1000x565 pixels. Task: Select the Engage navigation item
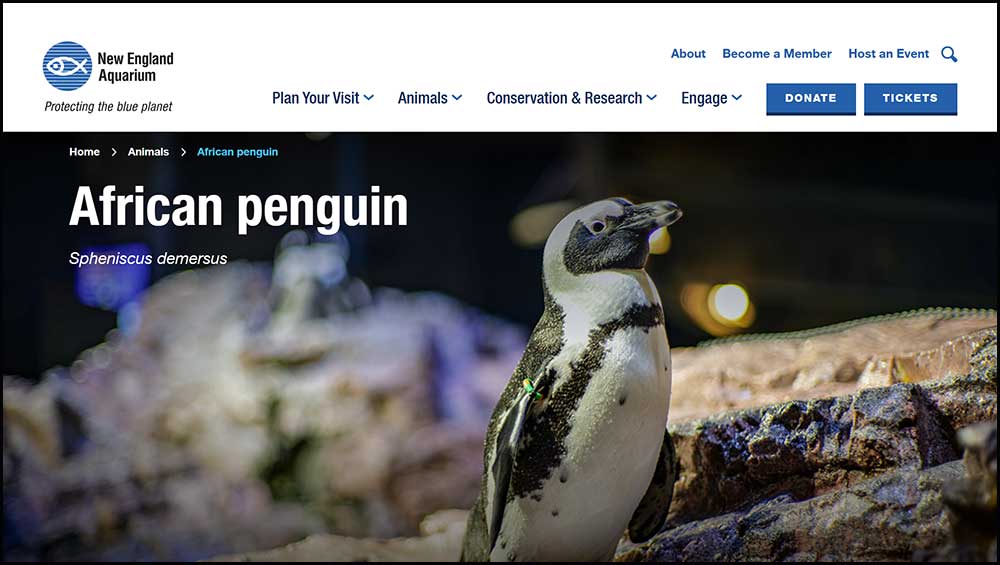click(704, 98)
